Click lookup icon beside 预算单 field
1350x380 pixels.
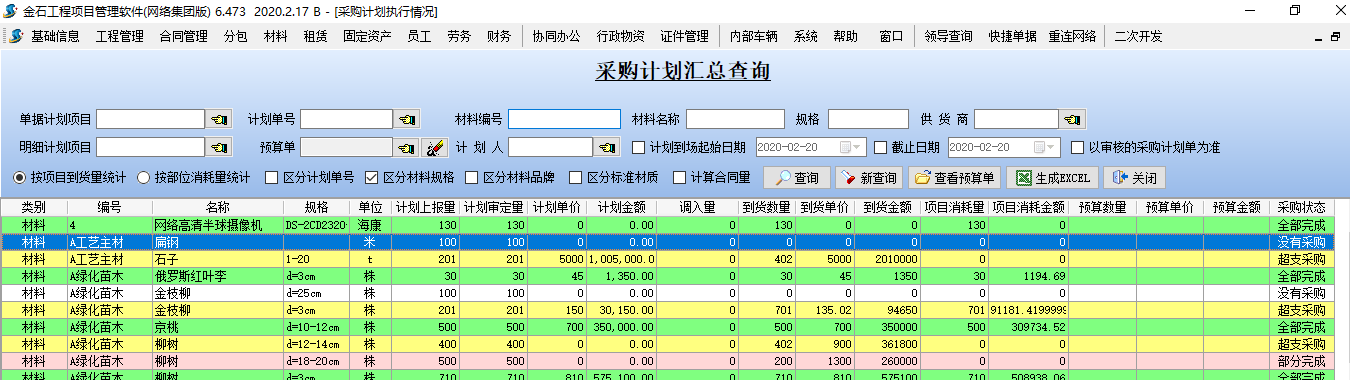(x=406, y=148)
